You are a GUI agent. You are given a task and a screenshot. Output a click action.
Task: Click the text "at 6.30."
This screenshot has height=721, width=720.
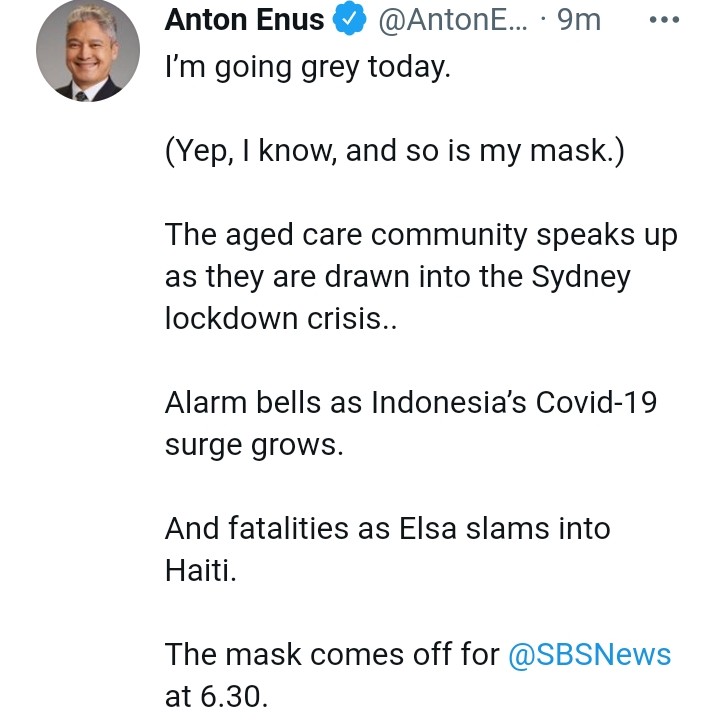(x=216, y=696)
